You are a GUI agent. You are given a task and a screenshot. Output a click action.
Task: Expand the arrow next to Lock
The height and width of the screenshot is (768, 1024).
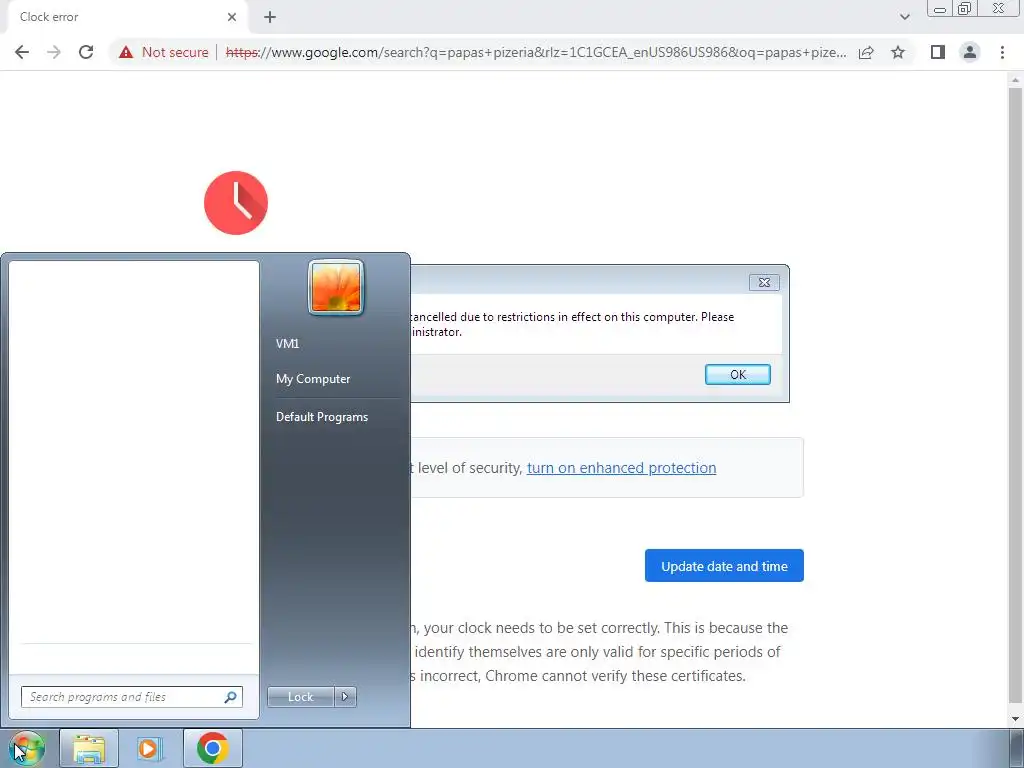coord(345,697)
